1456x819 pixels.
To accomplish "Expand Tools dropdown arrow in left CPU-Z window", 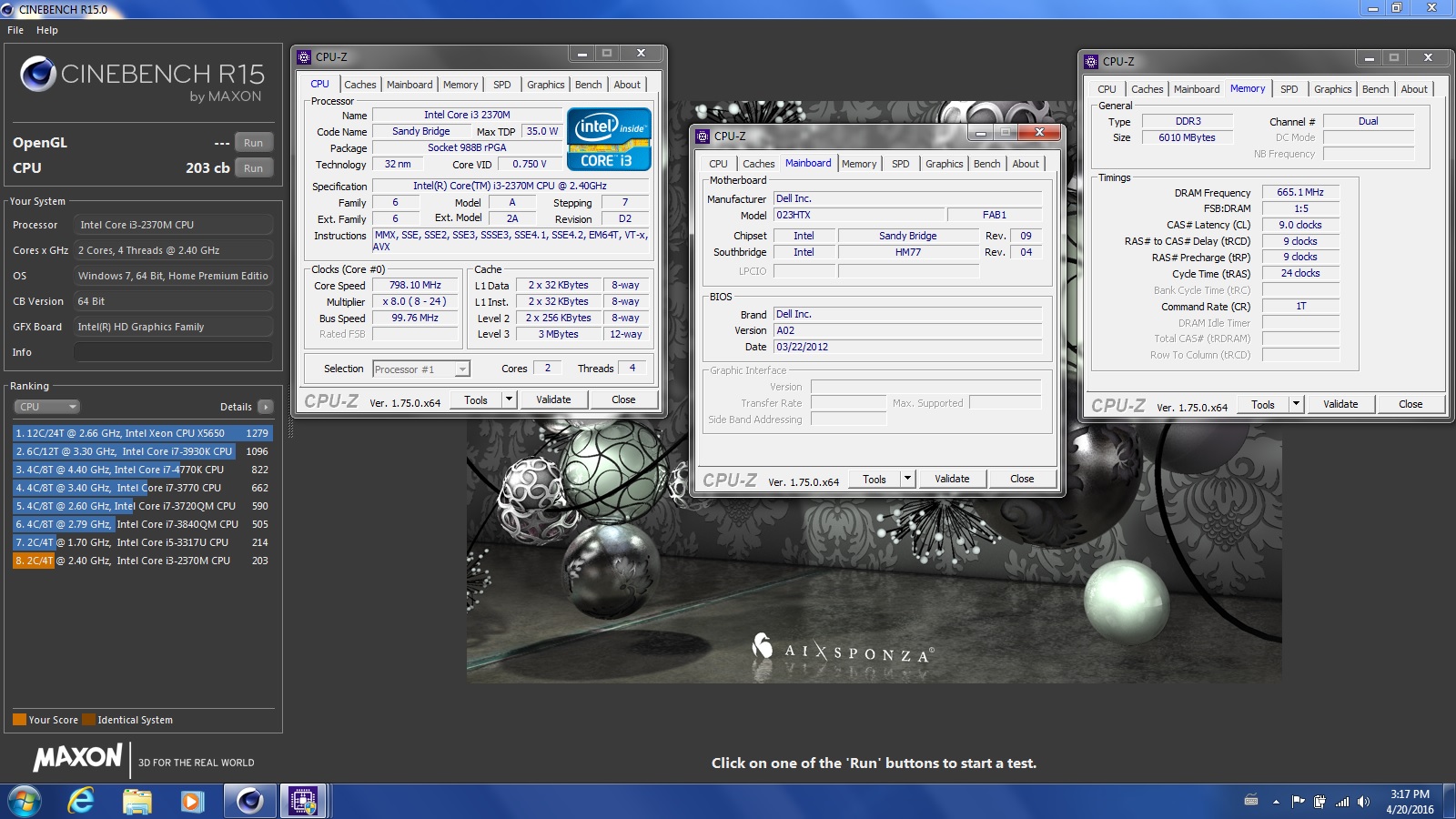I will coord(509,399).
